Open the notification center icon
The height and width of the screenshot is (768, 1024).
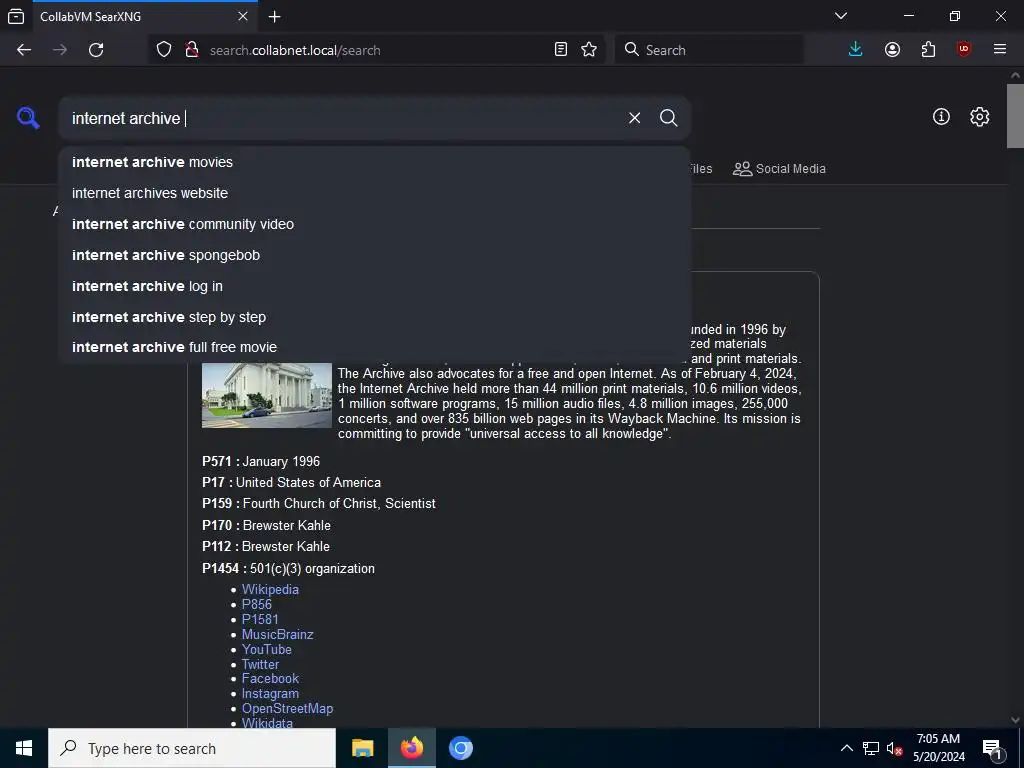point(992,748)
